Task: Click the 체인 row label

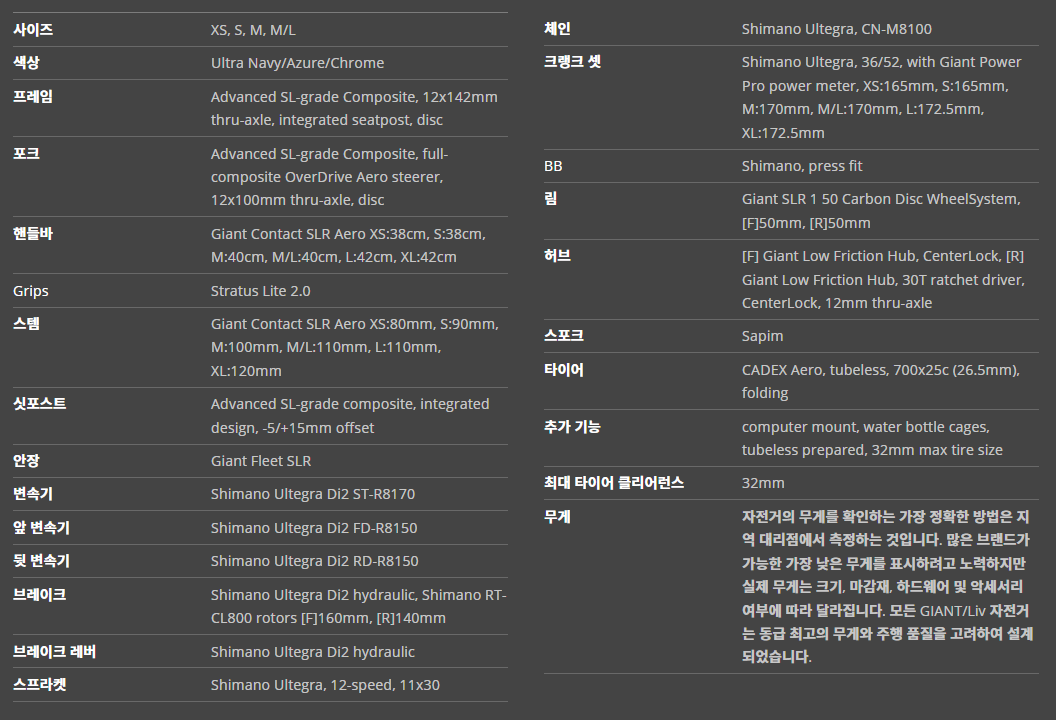Action: point(557,29)
